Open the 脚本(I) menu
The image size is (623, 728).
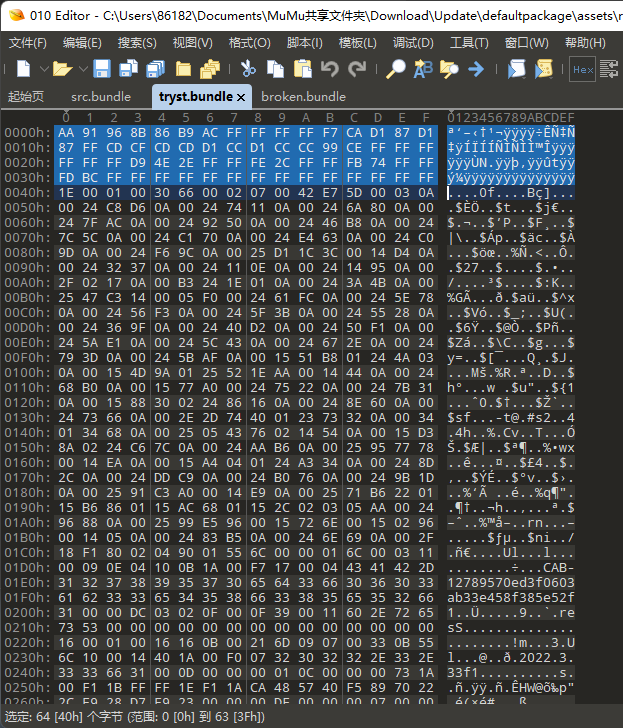tap(305, 43)
